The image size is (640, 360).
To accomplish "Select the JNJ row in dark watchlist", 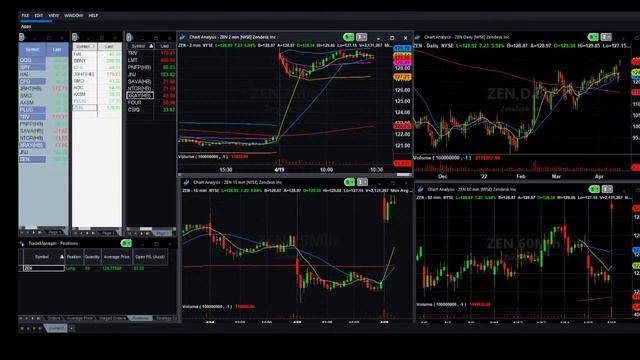I will click(151, 74).
